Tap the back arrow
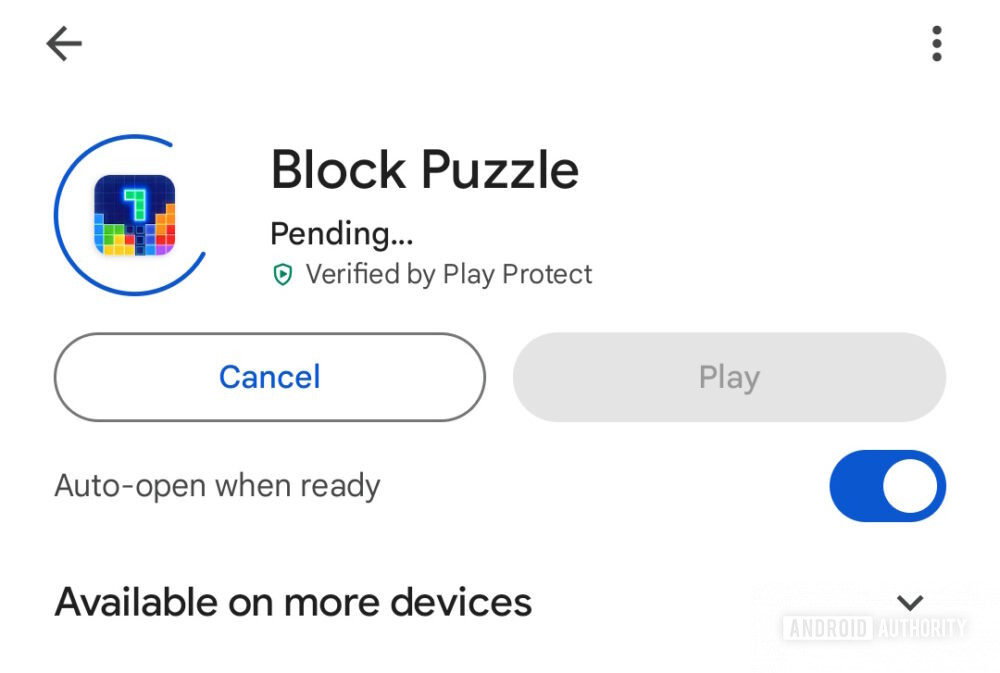Screen dimensions: 1000x673 coord(64,44)
